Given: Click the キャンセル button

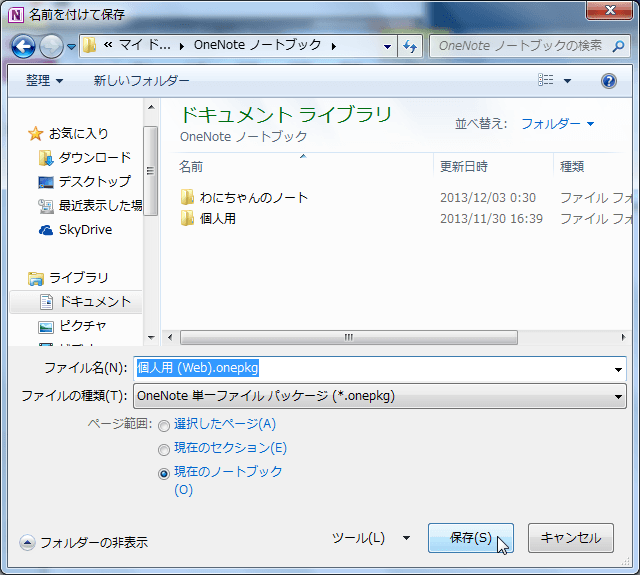Looking at the screenshot, I should pyautogui.click(x=571, y=538).
